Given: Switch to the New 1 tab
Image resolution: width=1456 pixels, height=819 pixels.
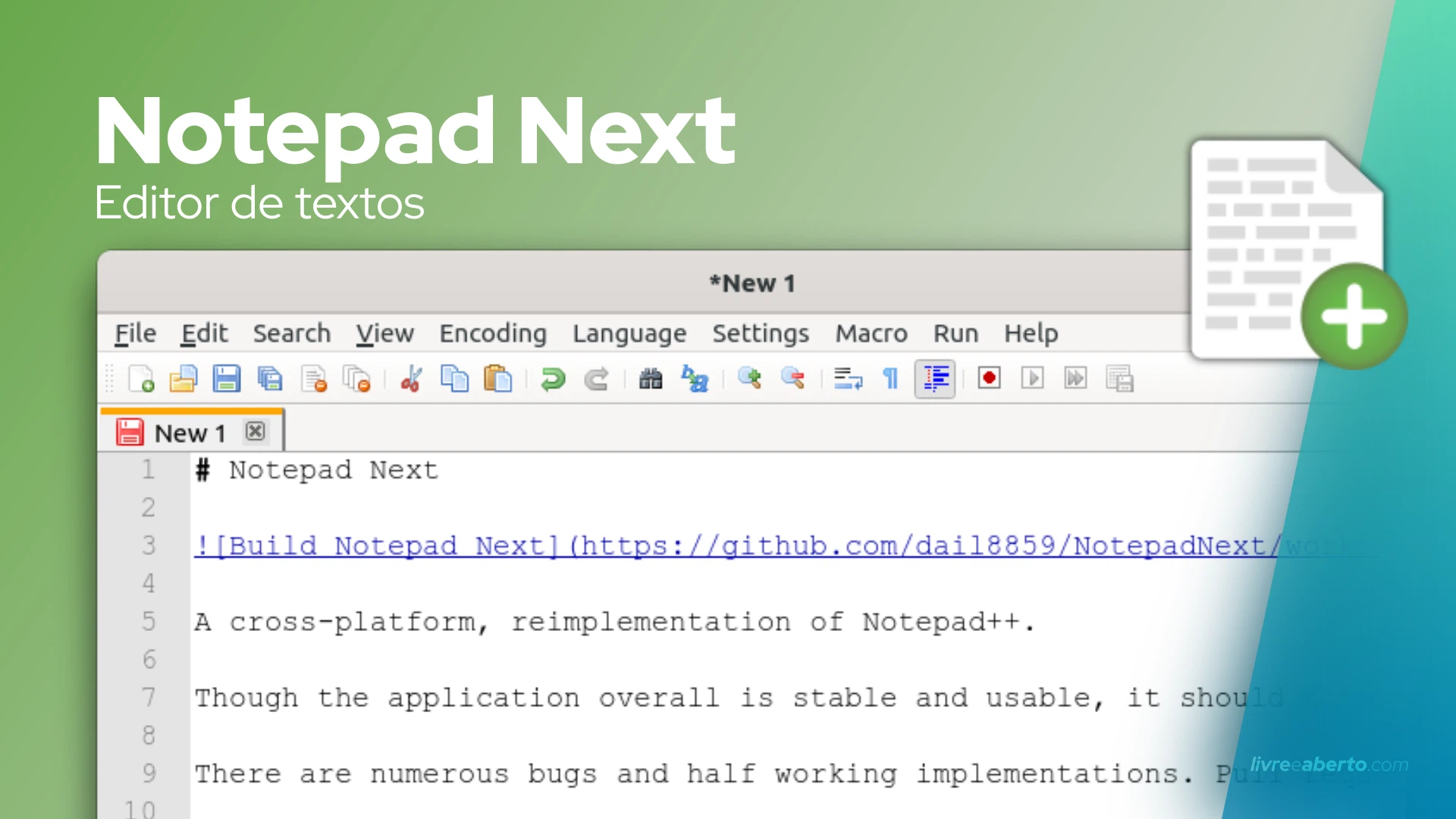Looking at the screenshot, I should pyautogui.click(x=190, y=431).
